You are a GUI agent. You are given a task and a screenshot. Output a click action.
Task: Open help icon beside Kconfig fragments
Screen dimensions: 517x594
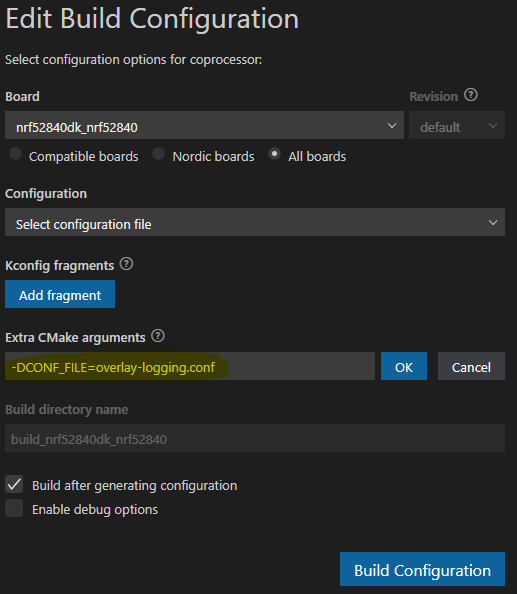[x=127, y=264]
